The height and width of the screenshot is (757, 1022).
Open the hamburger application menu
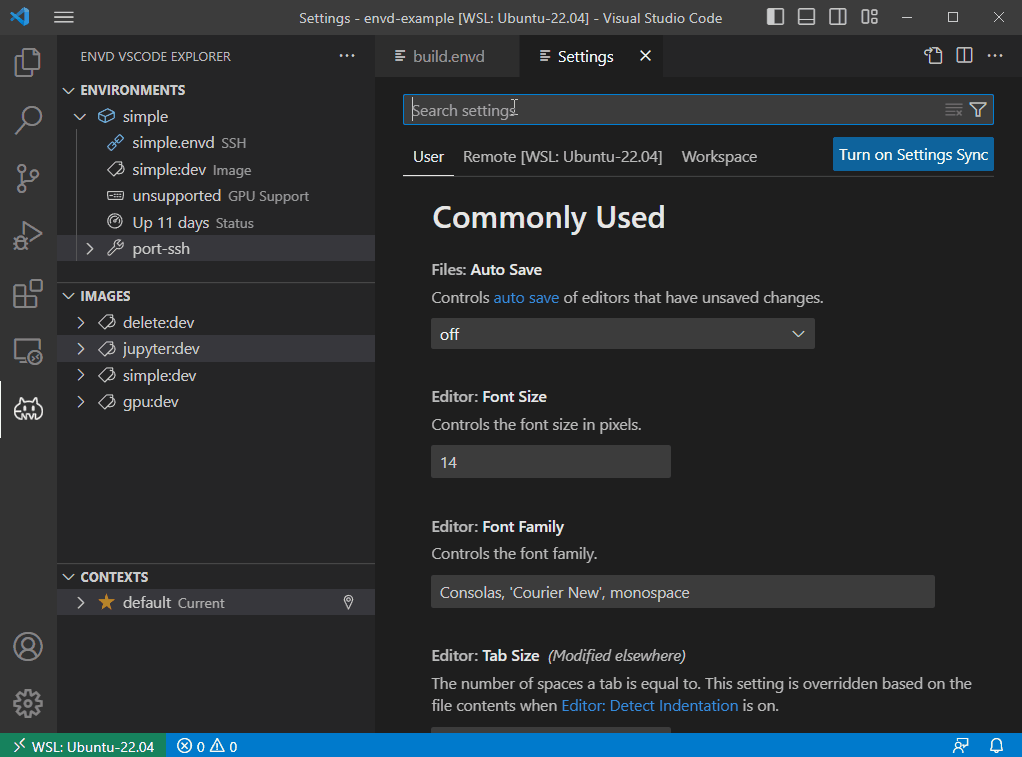tap(63, 17)
